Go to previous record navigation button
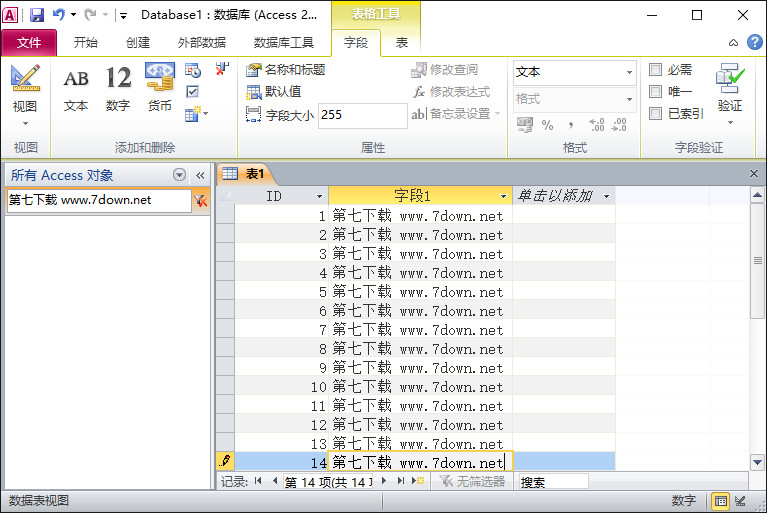This screenshot has height=513, width=767. (x=274, y=481)
